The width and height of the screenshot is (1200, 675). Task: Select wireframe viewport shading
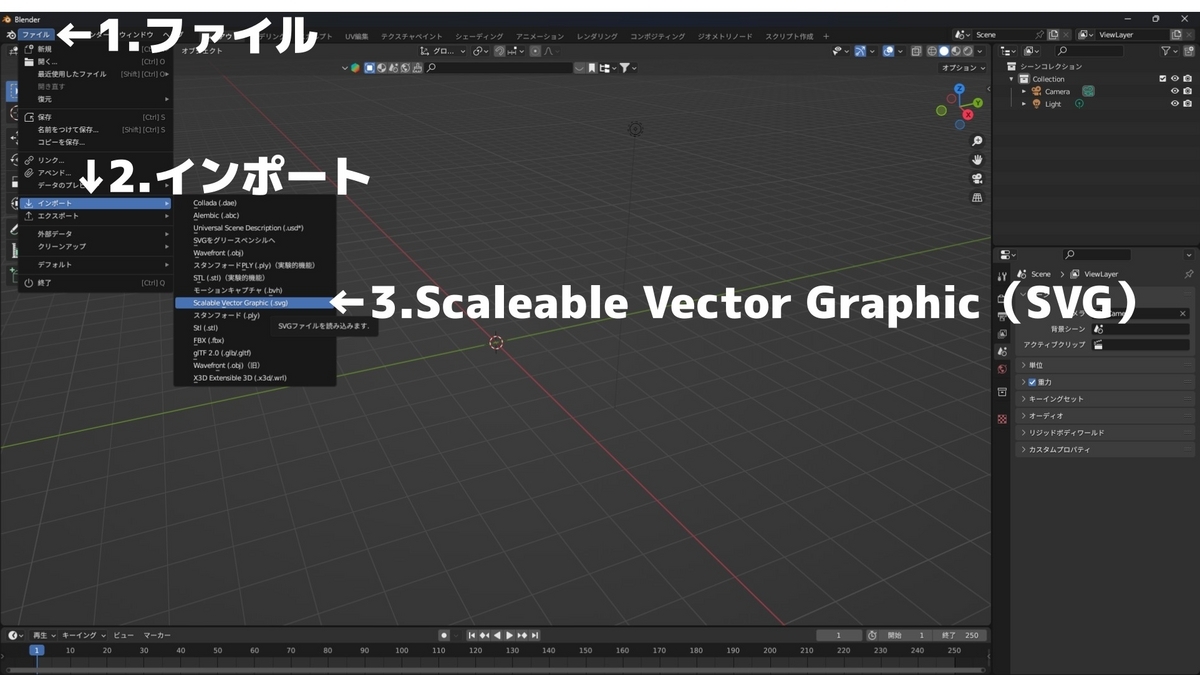click(x=931, y=51)
